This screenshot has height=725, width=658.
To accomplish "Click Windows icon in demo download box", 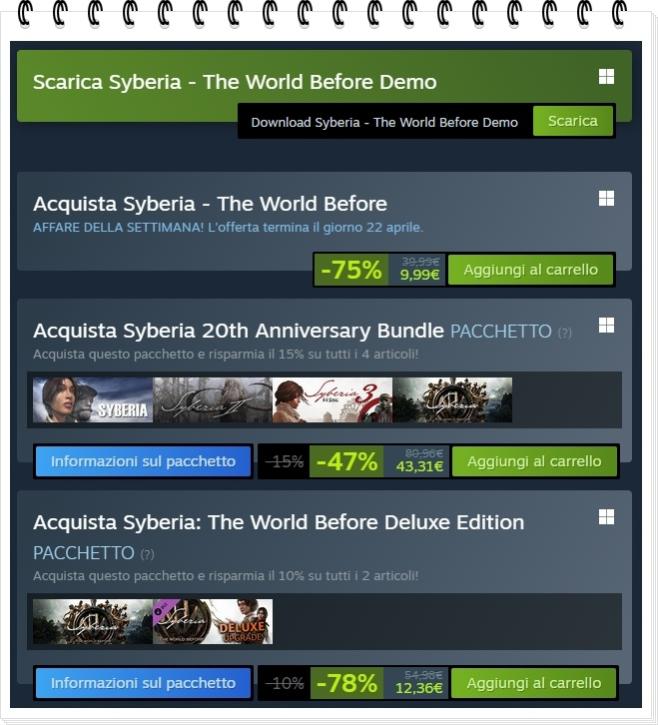I will coord(606,77).
